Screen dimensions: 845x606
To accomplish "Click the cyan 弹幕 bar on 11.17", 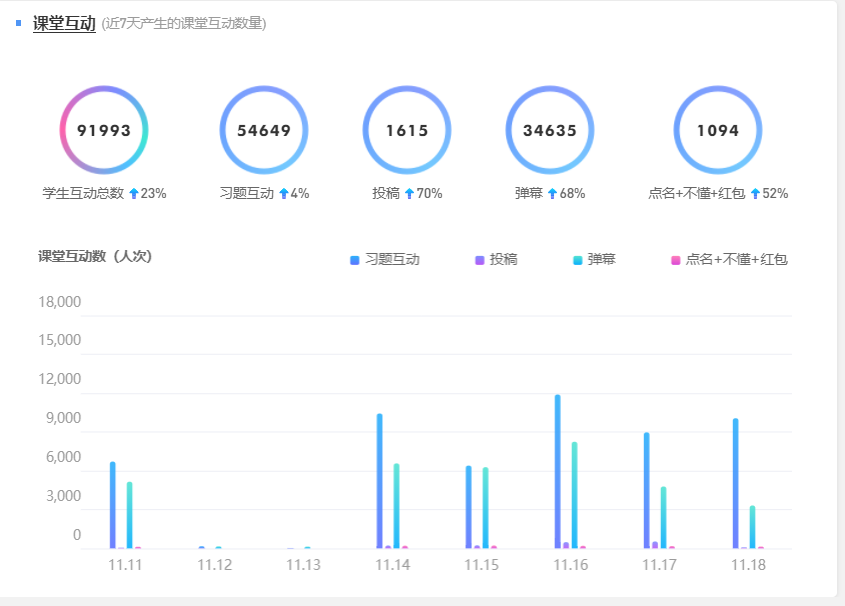I will [664, 517].
